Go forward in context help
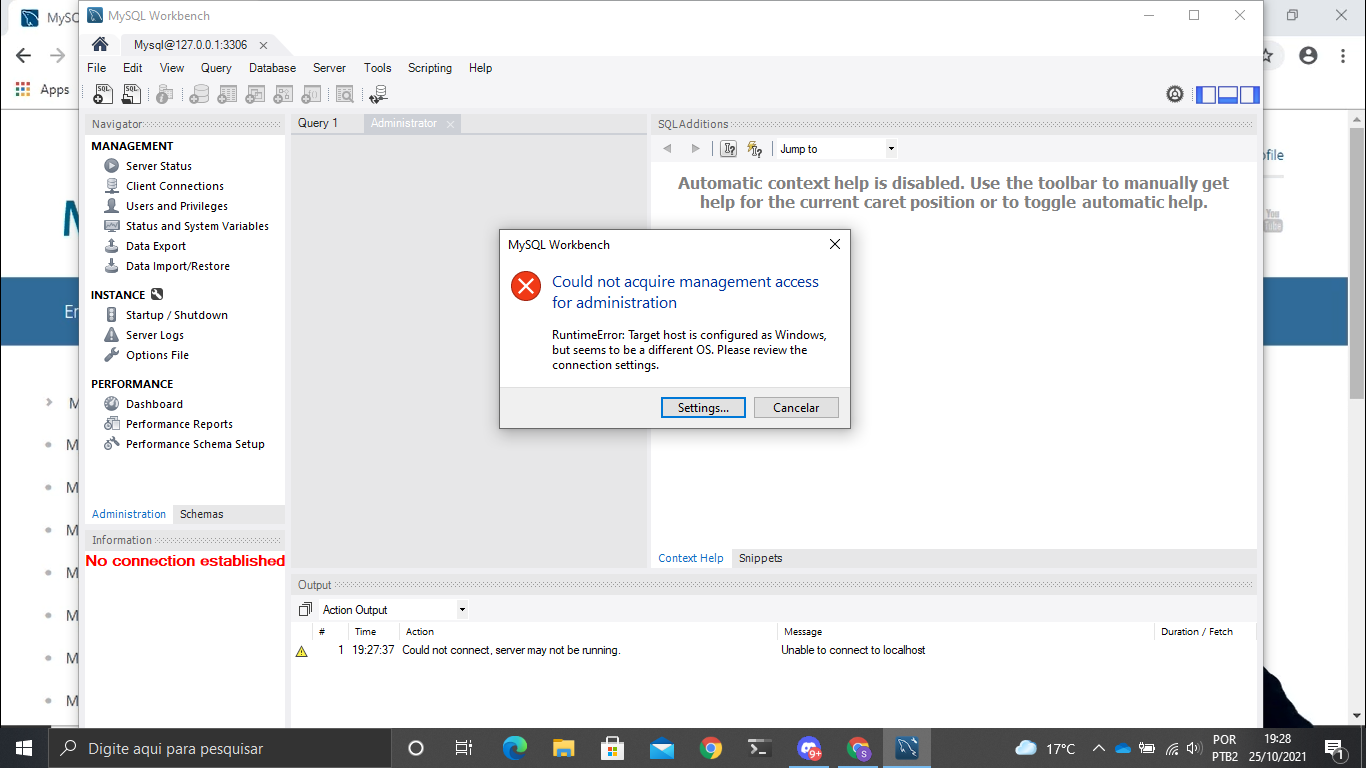 pyautogui.click(x=696, y=149)
